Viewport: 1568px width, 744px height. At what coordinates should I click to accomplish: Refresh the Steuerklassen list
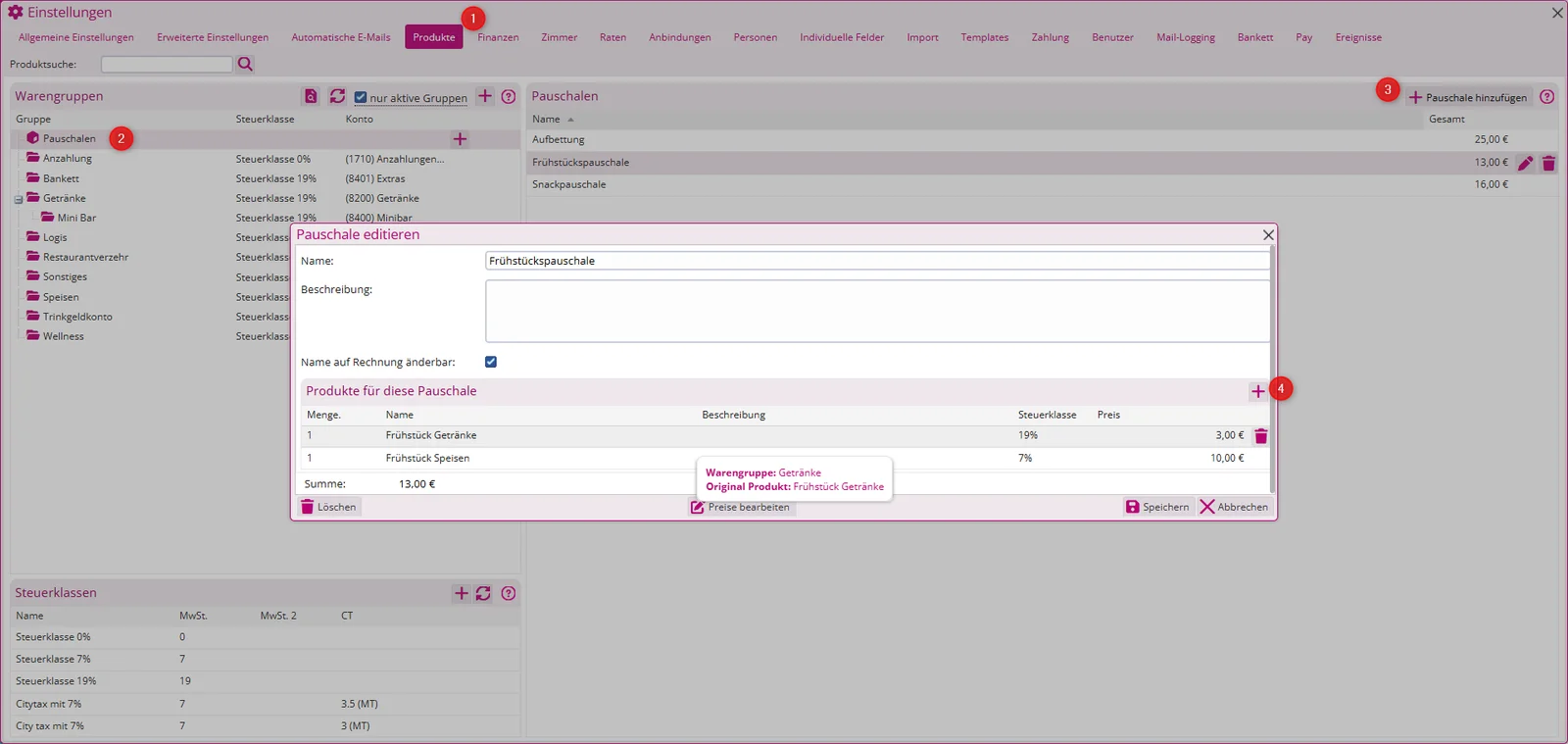[483, 593]
